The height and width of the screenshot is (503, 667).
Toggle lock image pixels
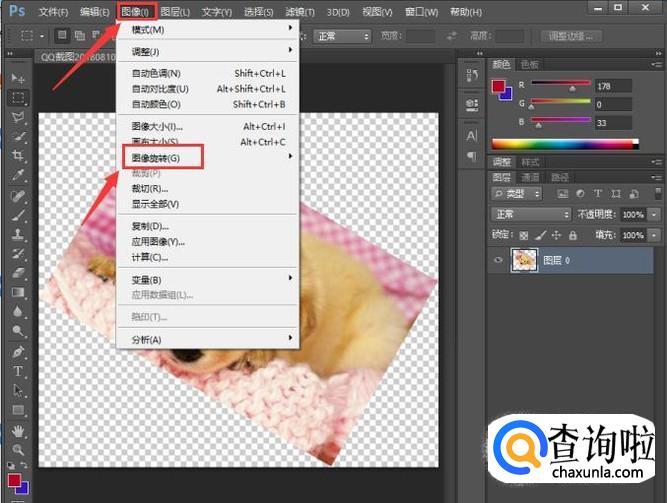pyautogui.click(x=540, y=235)
